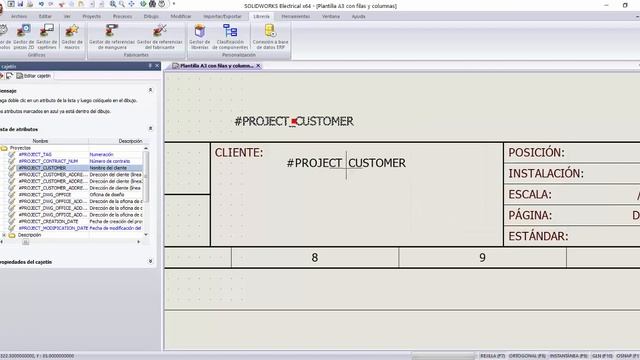640x360 pixels.
Task: Click column number 8 in the drawing
Action: point(315,258)
